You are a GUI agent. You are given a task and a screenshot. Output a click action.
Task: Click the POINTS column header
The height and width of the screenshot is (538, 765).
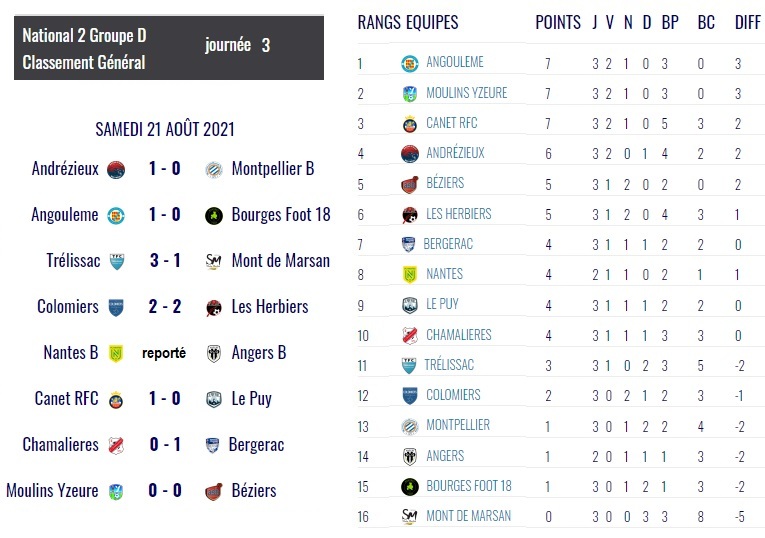[x=558, y=22]
